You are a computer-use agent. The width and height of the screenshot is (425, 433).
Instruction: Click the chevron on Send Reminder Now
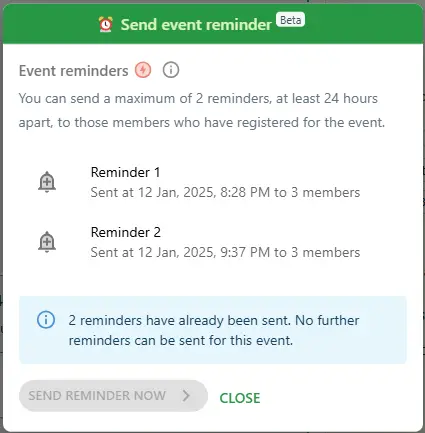pyautogui.click(x=186, y=396)
